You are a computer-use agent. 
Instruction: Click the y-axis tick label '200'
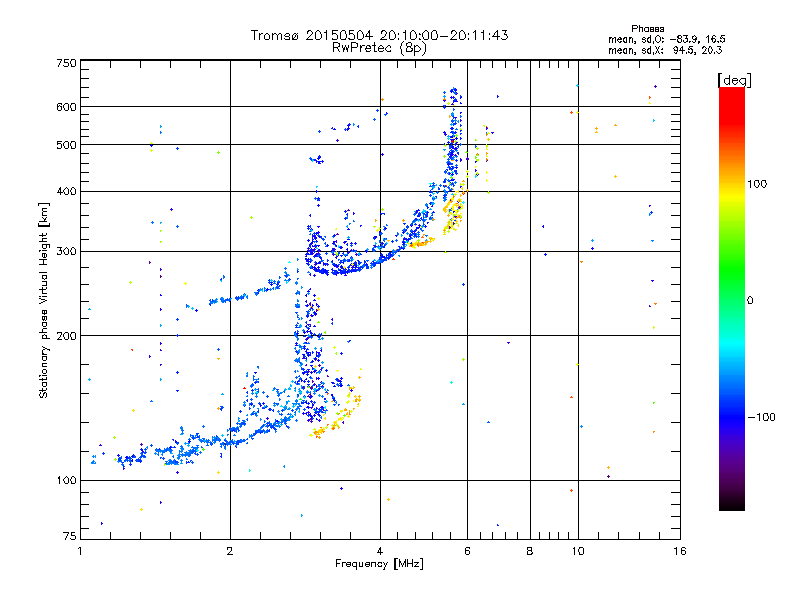[66, 336]
